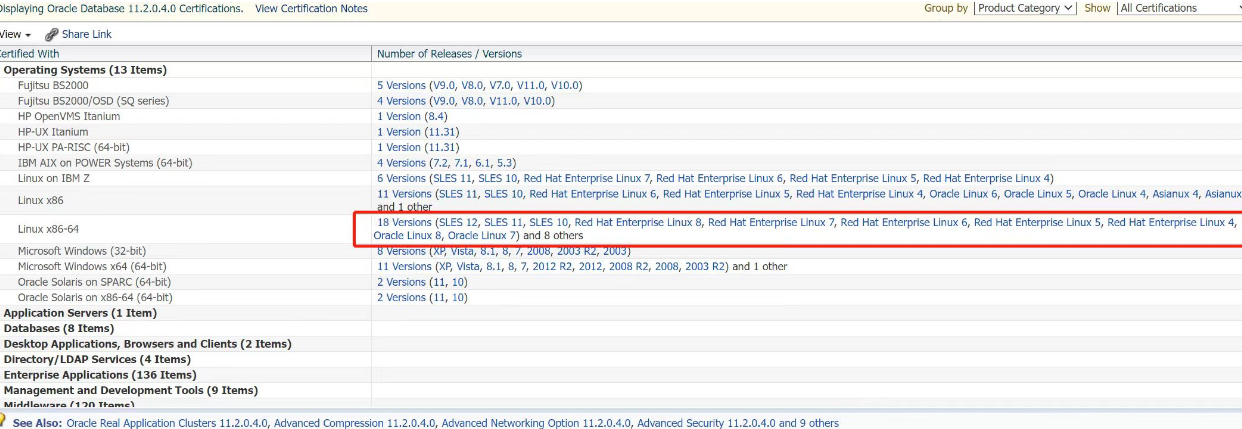This screenshot has width=1242, height=429.
Task: Expand Management and Development Tools (9 Items)
Action: (130, 390)
